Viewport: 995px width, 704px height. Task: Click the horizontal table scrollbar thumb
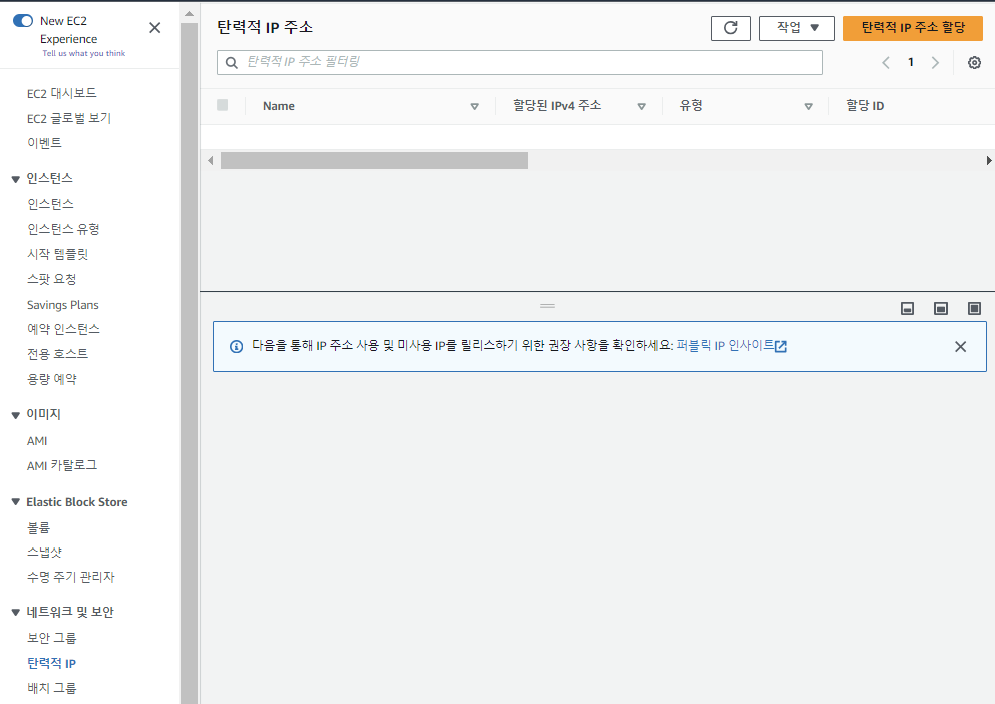pyautogui.click(x=374, y=161)
